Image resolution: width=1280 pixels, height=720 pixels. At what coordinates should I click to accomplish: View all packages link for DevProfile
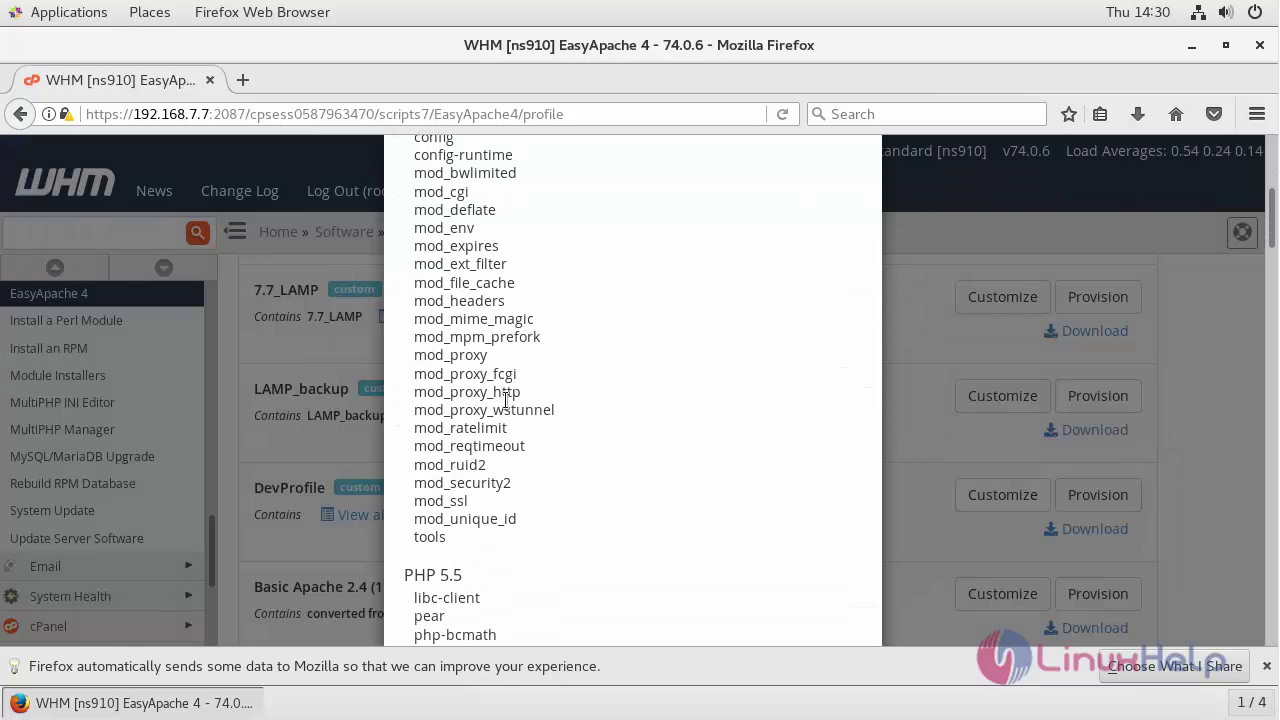(x=352, y=515)
